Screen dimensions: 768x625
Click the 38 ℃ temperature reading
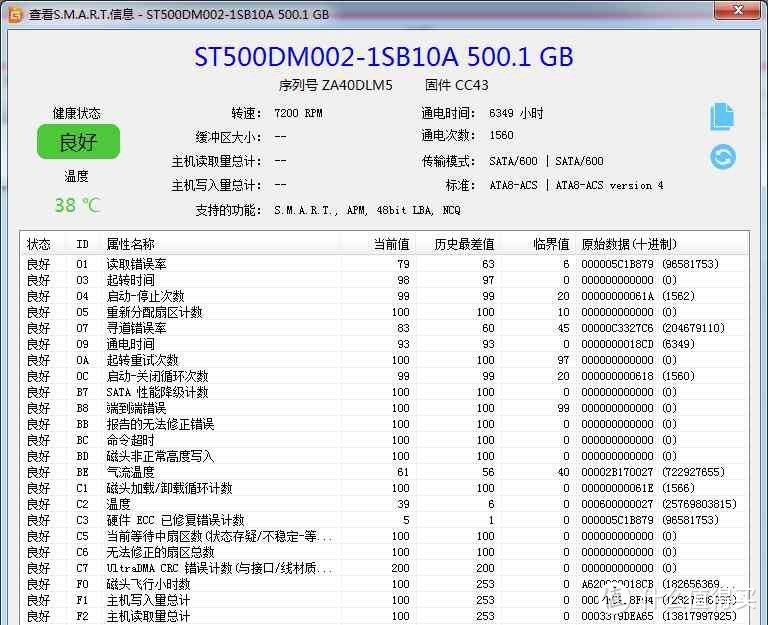coord(77,205)
